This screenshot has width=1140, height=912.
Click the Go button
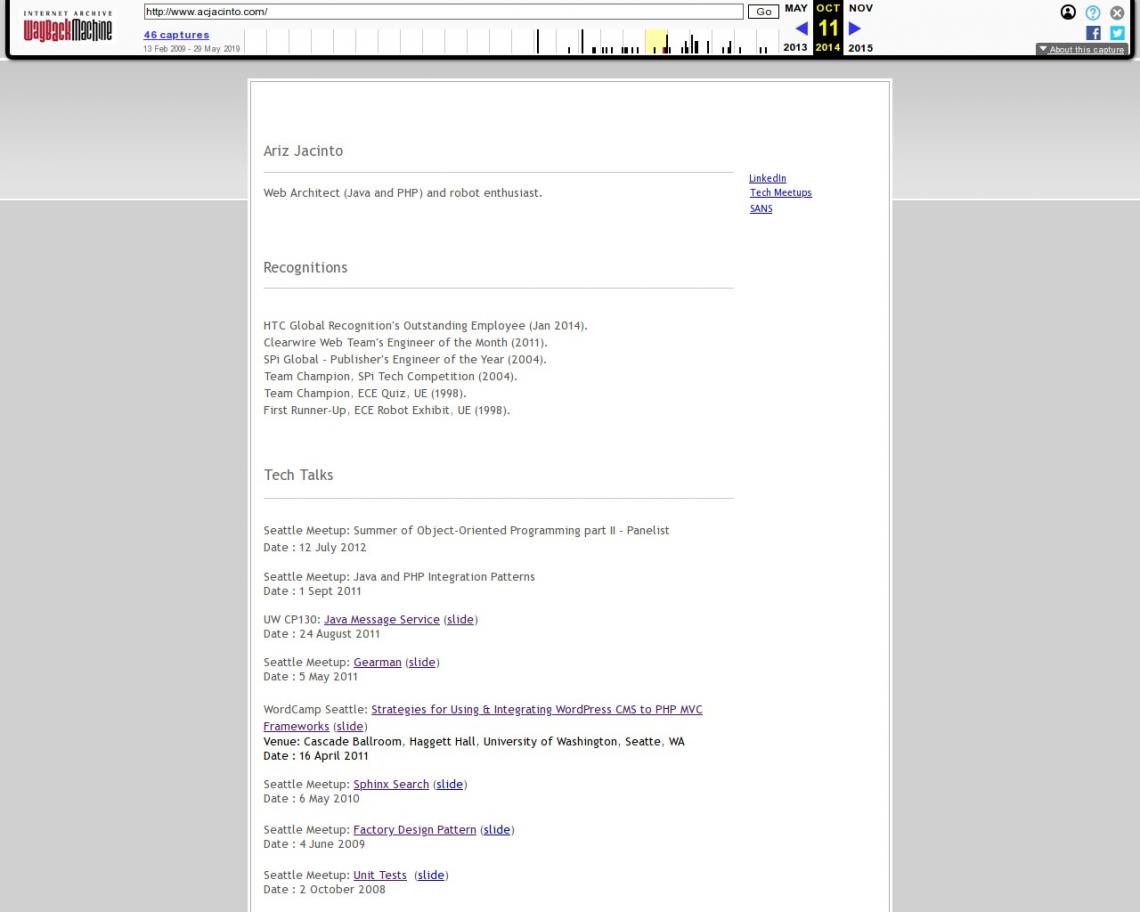[x=763, y=12]
